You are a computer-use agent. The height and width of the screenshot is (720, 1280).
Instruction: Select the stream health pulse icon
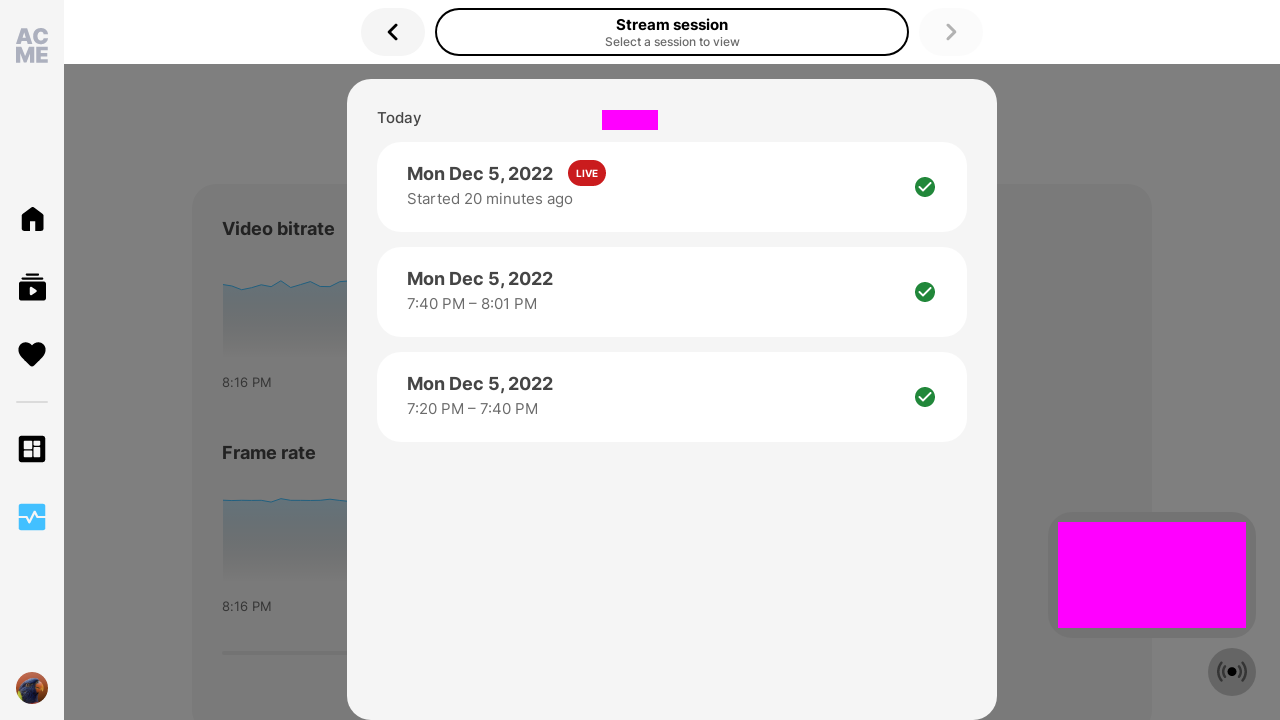(x=32, y=517)
